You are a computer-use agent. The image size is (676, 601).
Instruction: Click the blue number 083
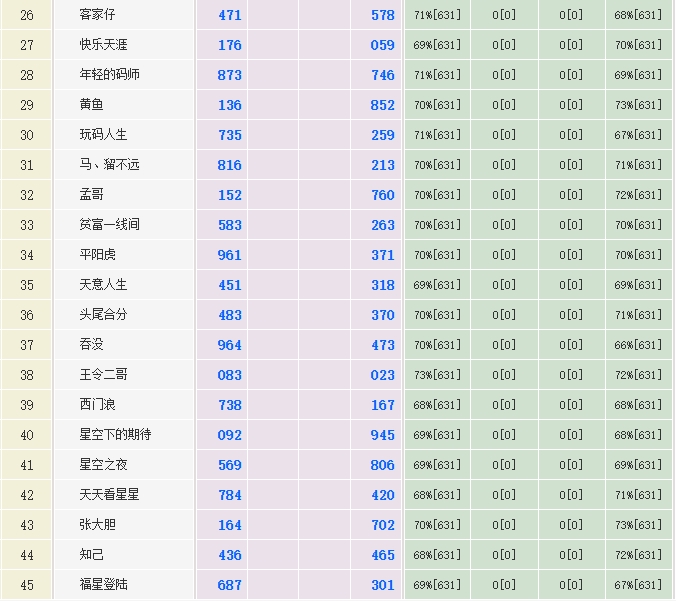click(230, 375)
